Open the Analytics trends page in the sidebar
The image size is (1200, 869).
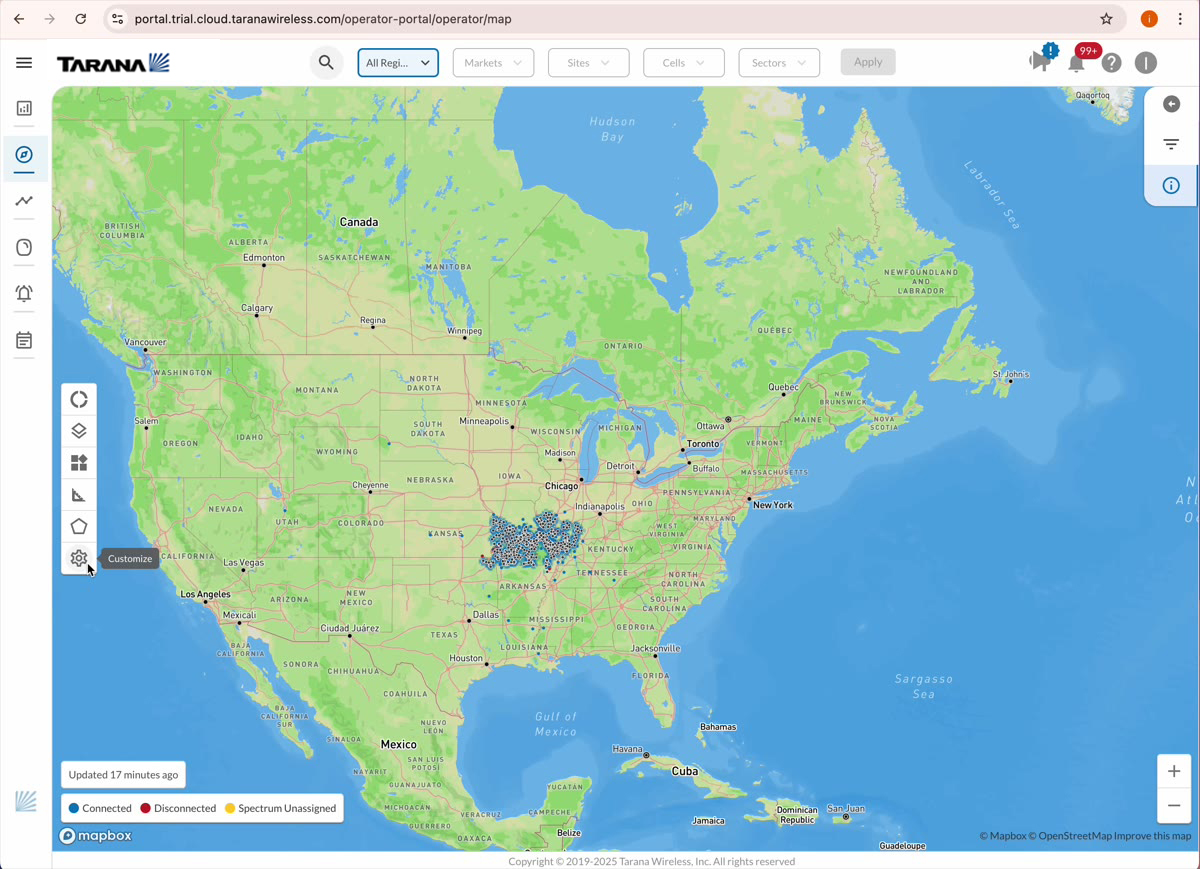[x=23, y=201]
